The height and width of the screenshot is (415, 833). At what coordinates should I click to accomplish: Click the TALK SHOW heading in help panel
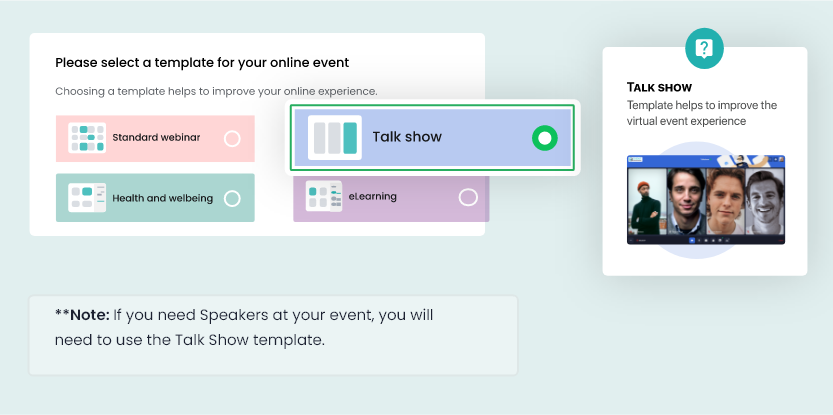coord(659,87)
